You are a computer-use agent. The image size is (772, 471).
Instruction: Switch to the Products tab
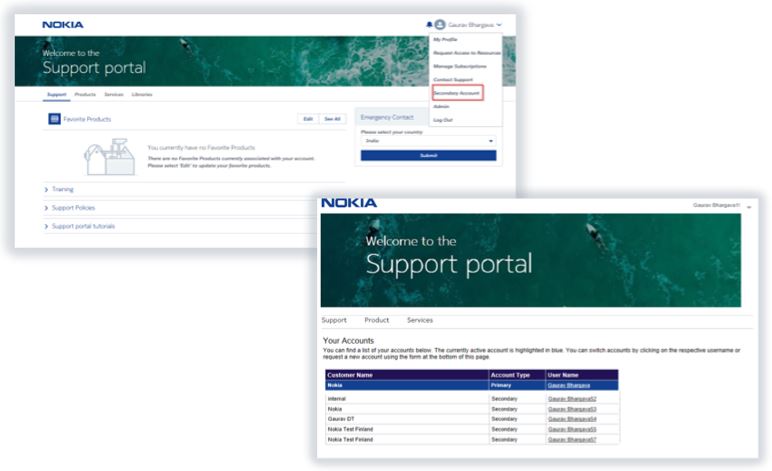coord(85,94)
